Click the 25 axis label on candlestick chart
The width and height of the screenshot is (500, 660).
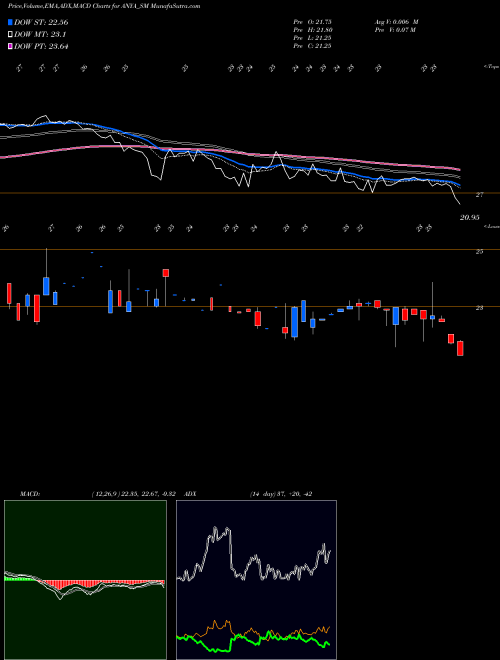tap(479, 252)
